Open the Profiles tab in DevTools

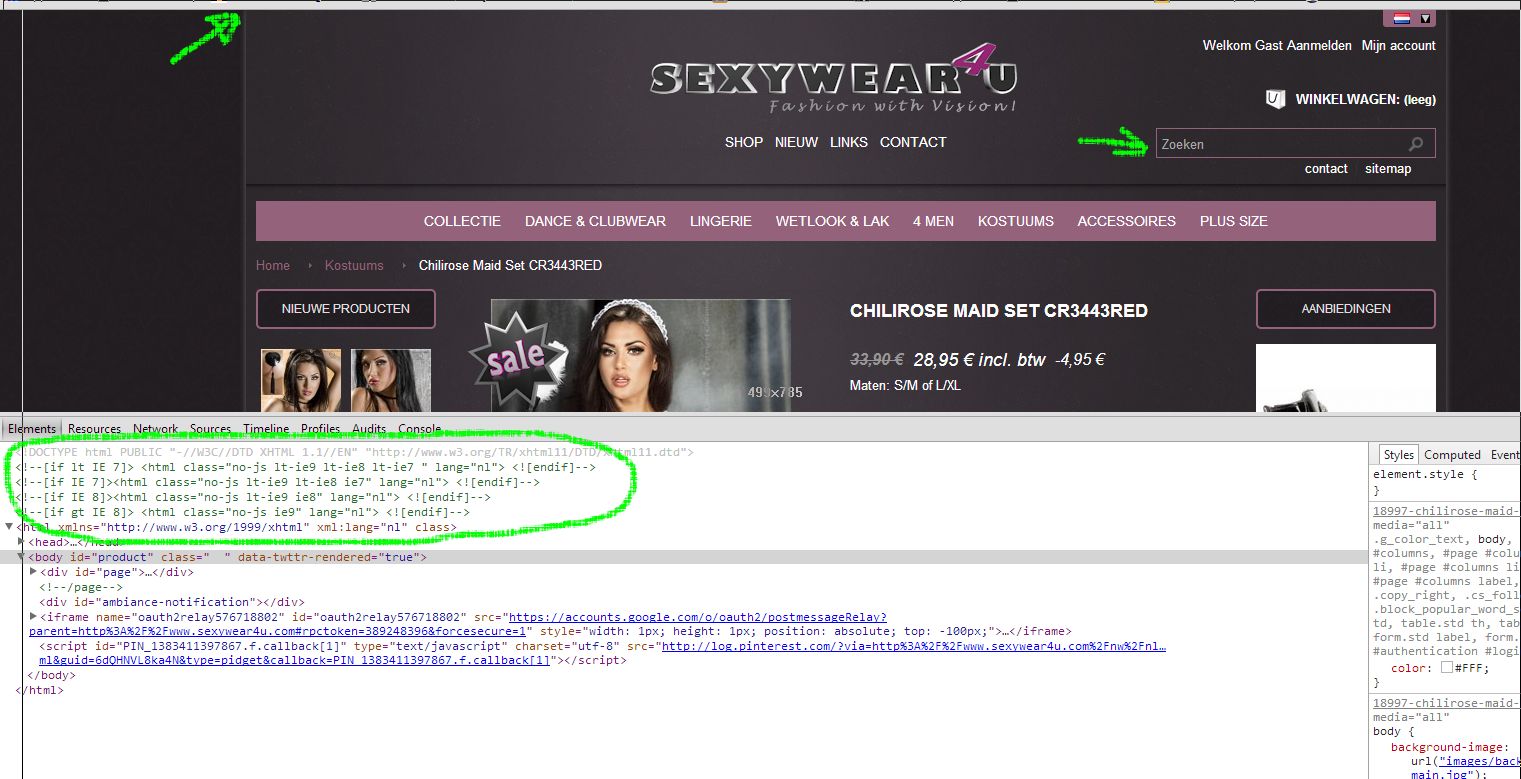[321, 429]
